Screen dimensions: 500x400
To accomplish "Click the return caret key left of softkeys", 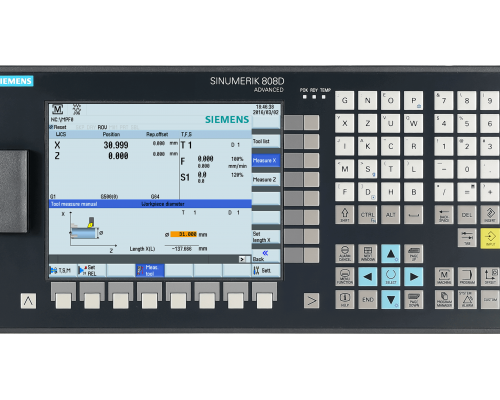I will click(x=28, y=301).
